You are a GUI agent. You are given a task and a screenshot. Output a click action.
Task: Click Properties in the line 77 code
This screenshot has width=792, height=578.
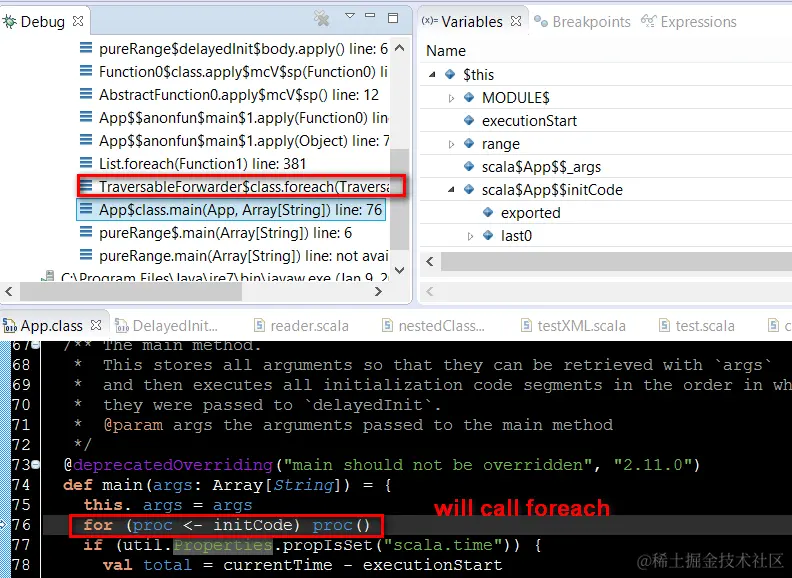tap(223, 545)
